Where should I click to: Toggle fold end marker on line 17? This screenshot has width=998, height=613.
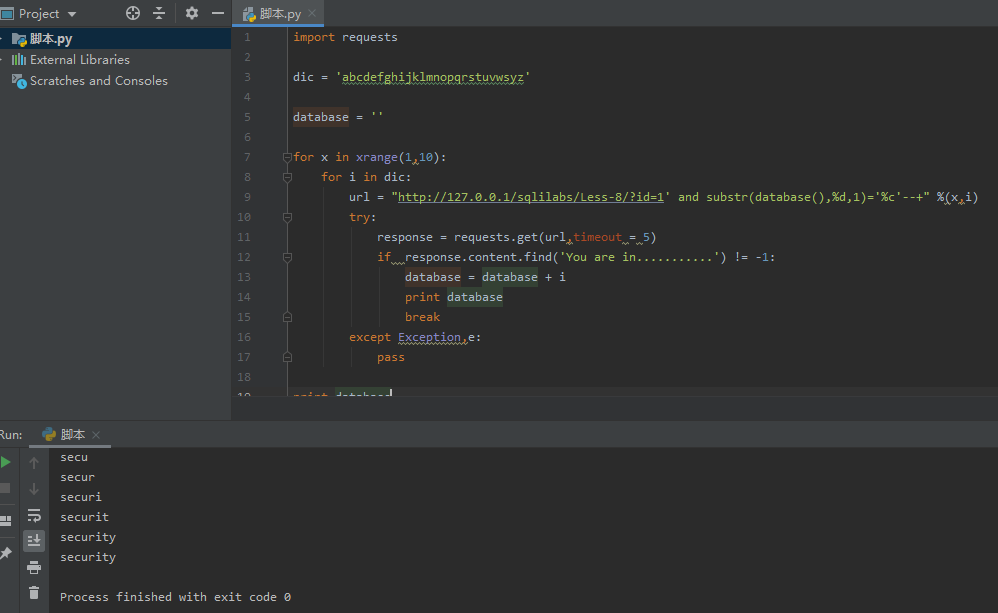tap(287, 357)
